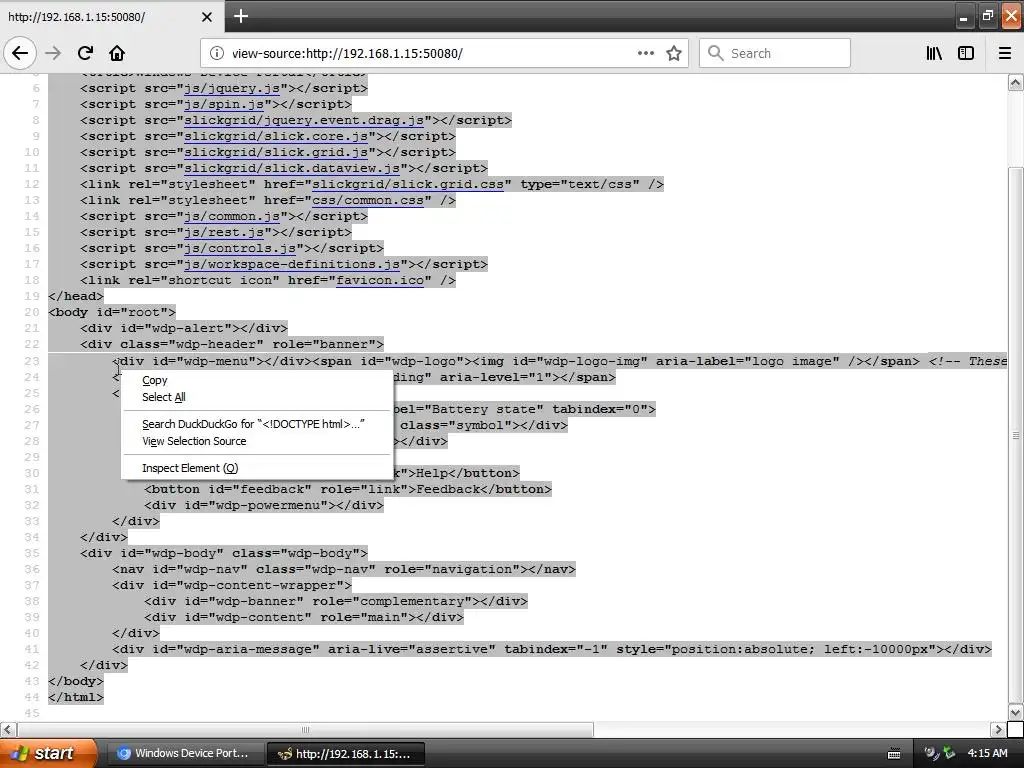Click the </html> closing tag text
1024x768 pixels.
(76, 697)
